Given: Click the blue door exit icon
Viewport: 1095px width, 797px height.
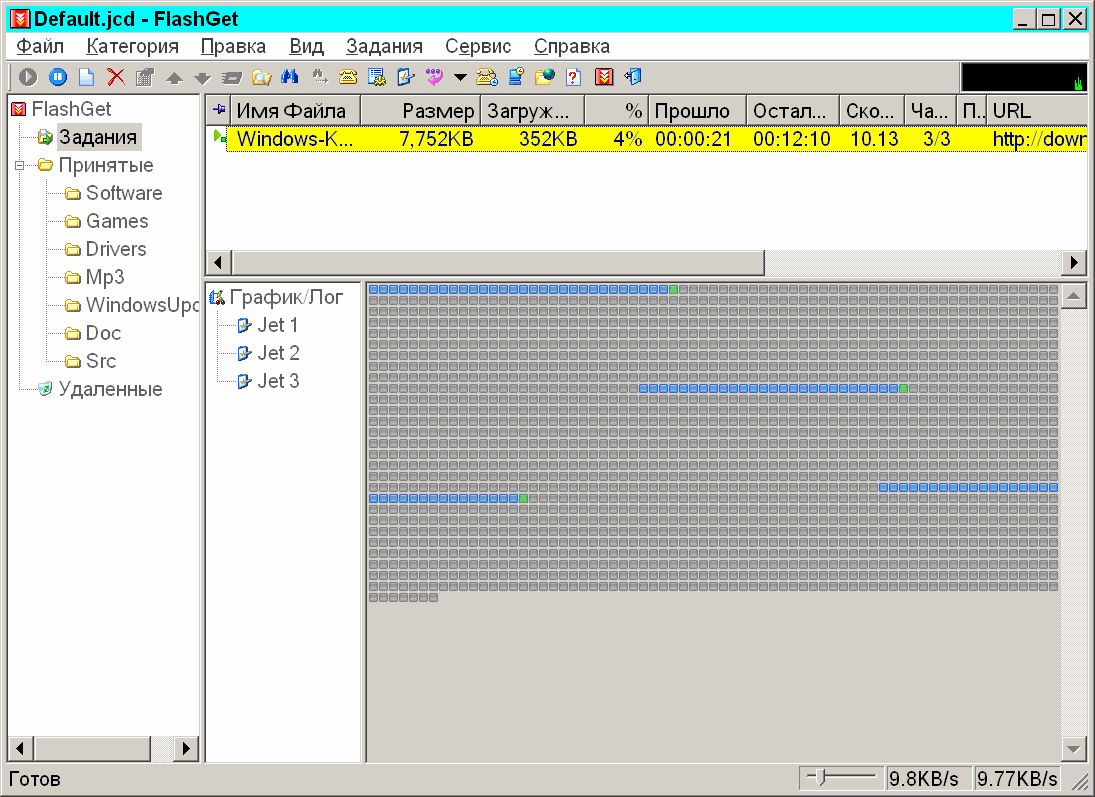Looking at the screenshot, I should [633, 77].
